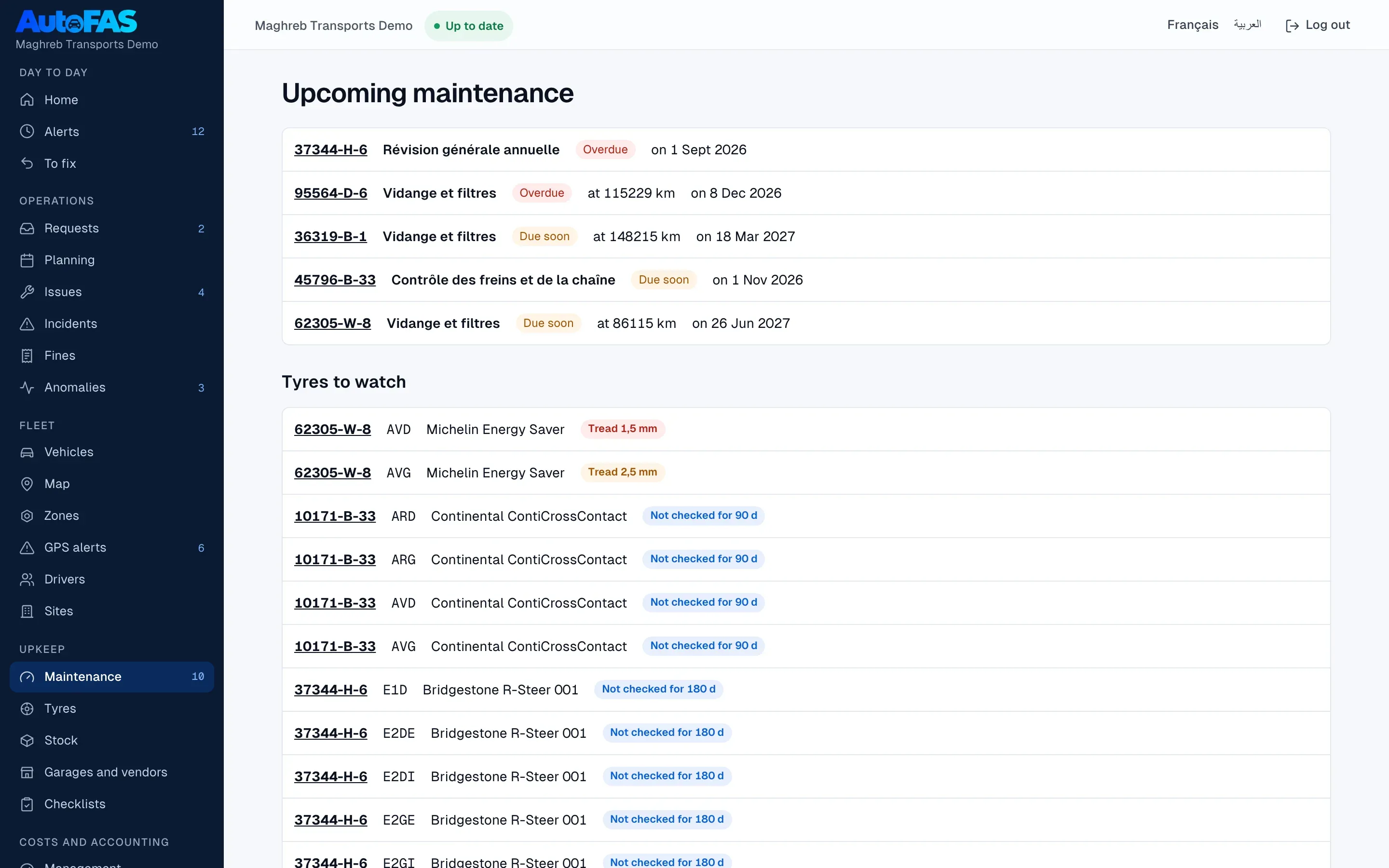The image size is (1389, 868).
Task: Open vehicle 45796-B-33 link
Action: tap(335, 280)
